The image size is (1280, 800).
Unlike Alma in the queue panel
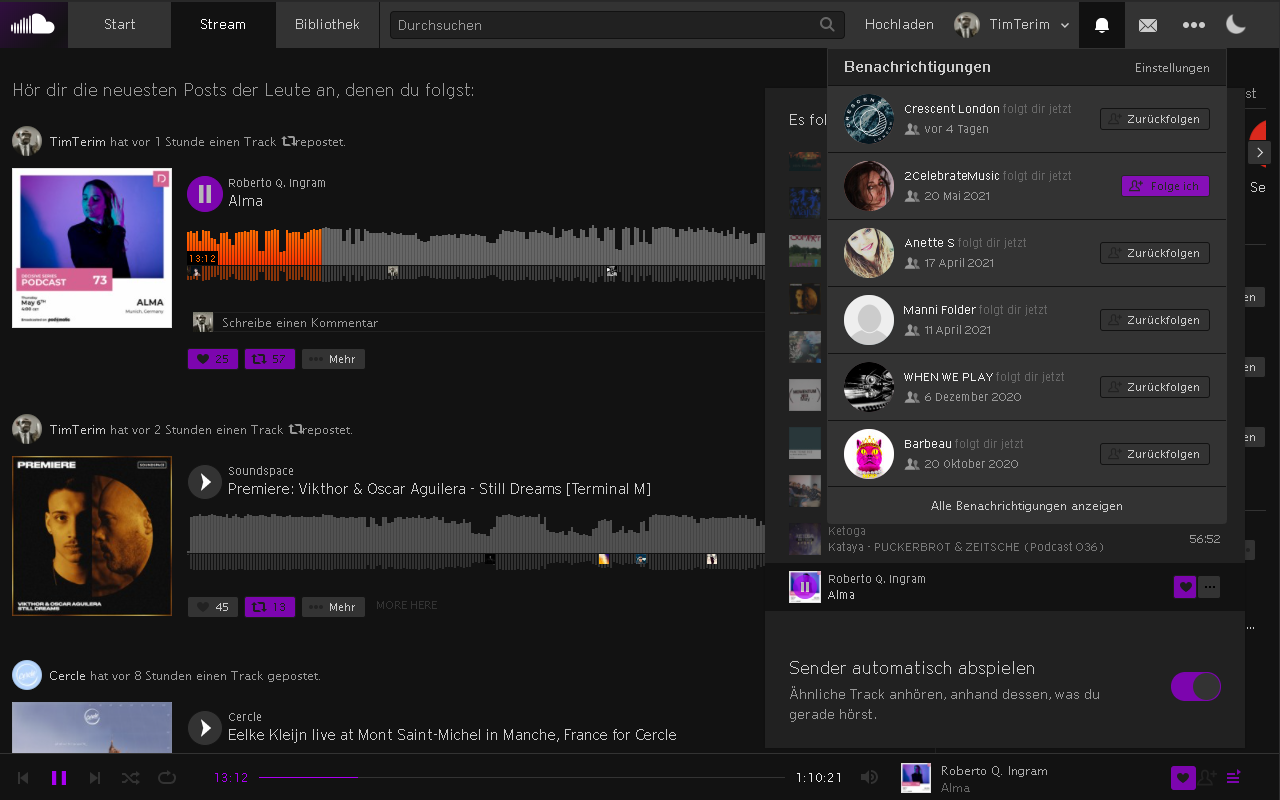click(x=1185, y=587)
